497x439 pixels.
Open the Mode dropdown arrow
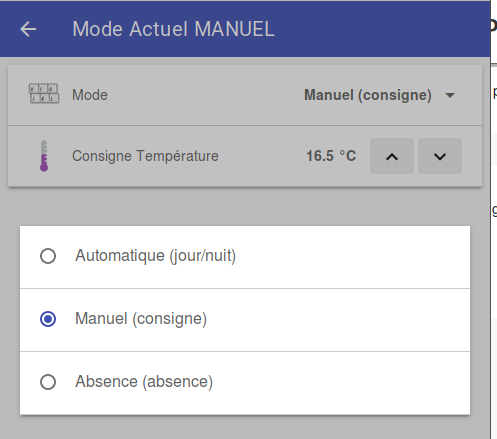click(450, 95)
